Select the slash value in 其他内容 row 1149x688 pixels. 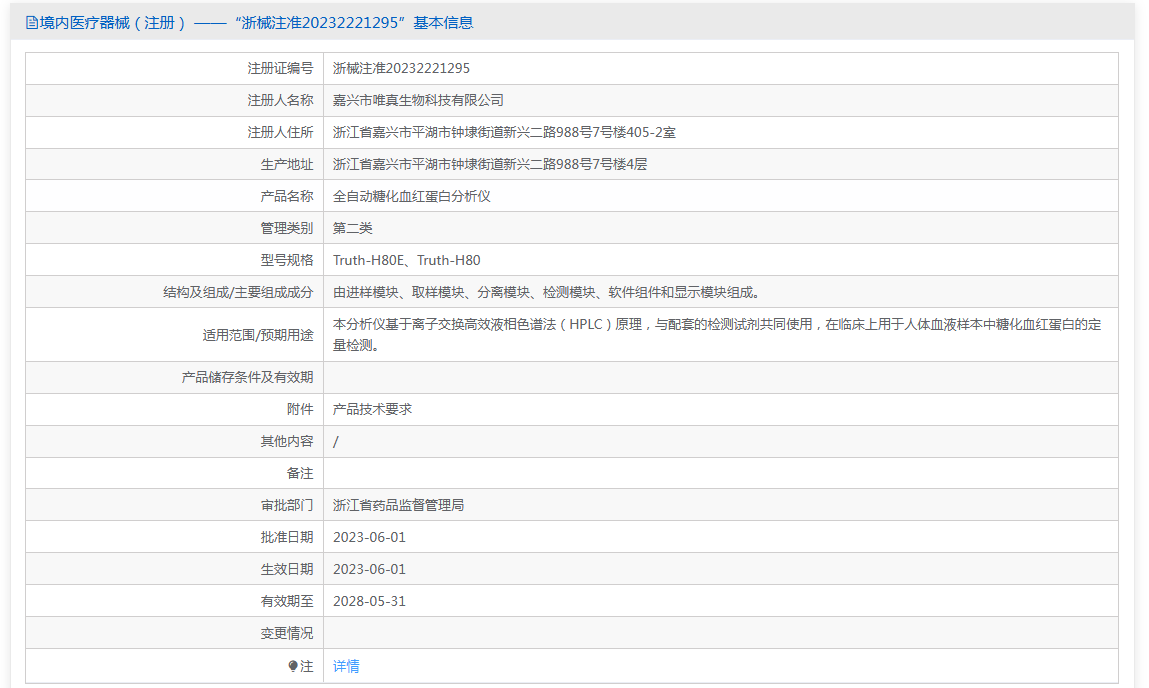(x=336, y=442)
